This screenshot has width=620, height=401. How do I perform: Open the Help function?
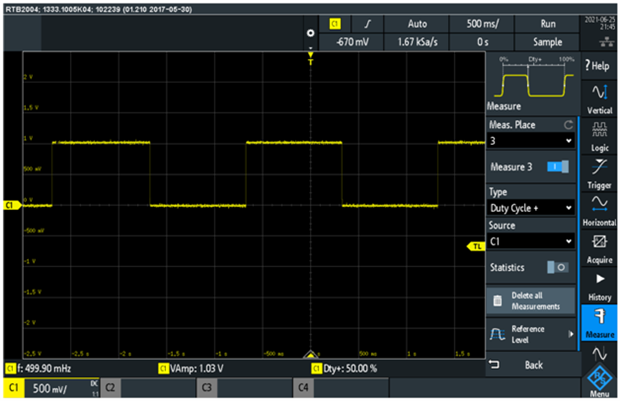click(x=599, y=66)
